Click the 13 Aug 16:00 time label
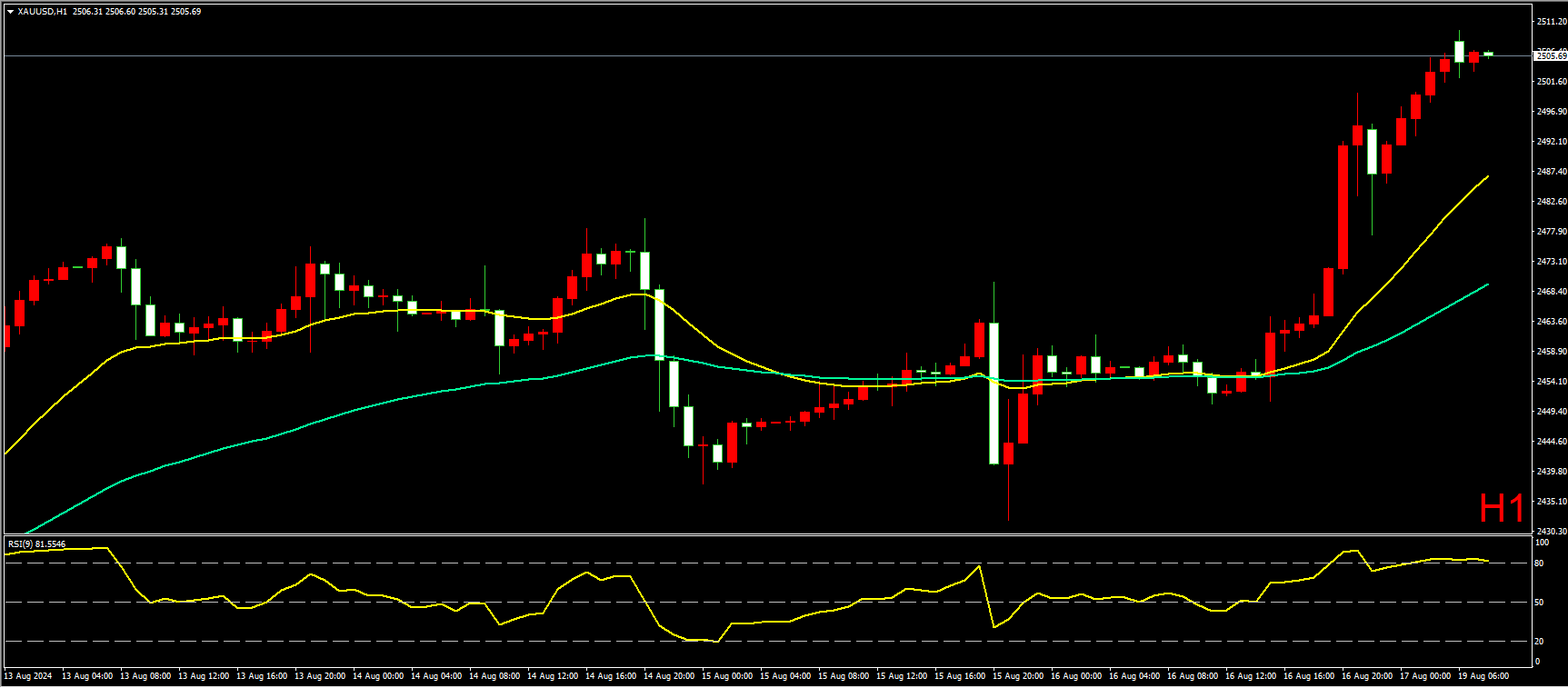This screenshot has height=688, width=1568. click(262, 676)
